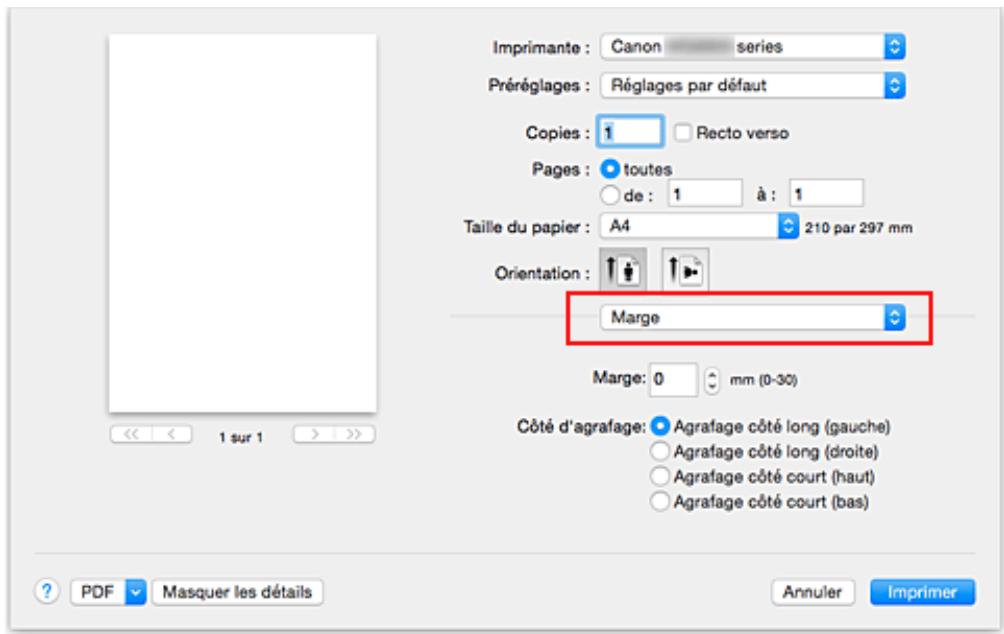The height and width of the screenshot is (634, 1004).
Task: Open the Marge options pop-up menu
Action: point(752,317)
